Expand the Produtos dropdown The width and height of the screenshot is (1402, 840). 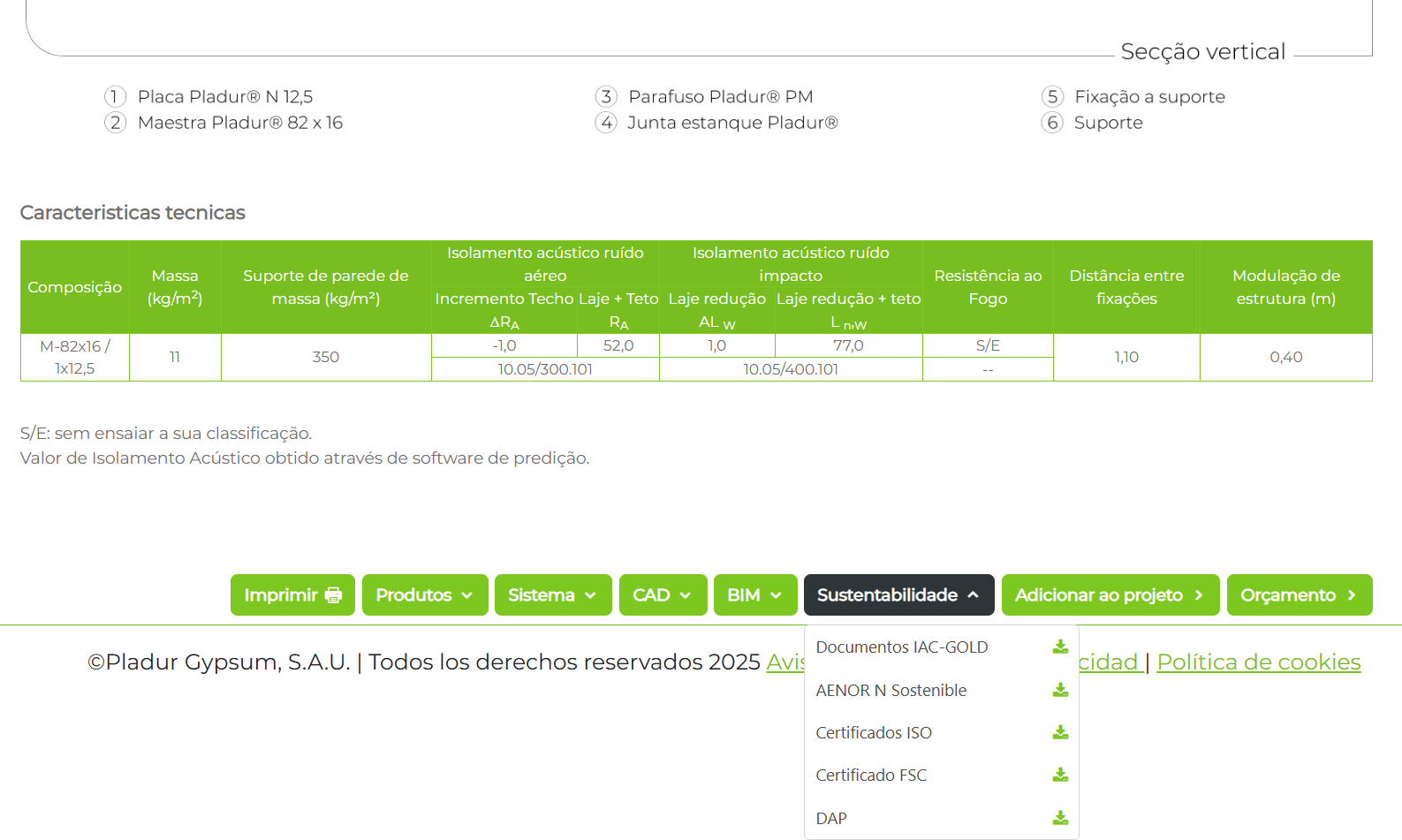coord(425,595)
